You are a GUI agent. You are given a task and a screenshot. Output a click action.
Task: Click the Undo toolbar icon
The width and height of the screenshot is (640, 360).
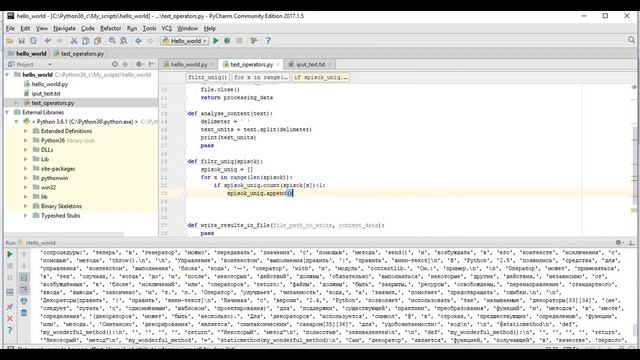point(48,41)
